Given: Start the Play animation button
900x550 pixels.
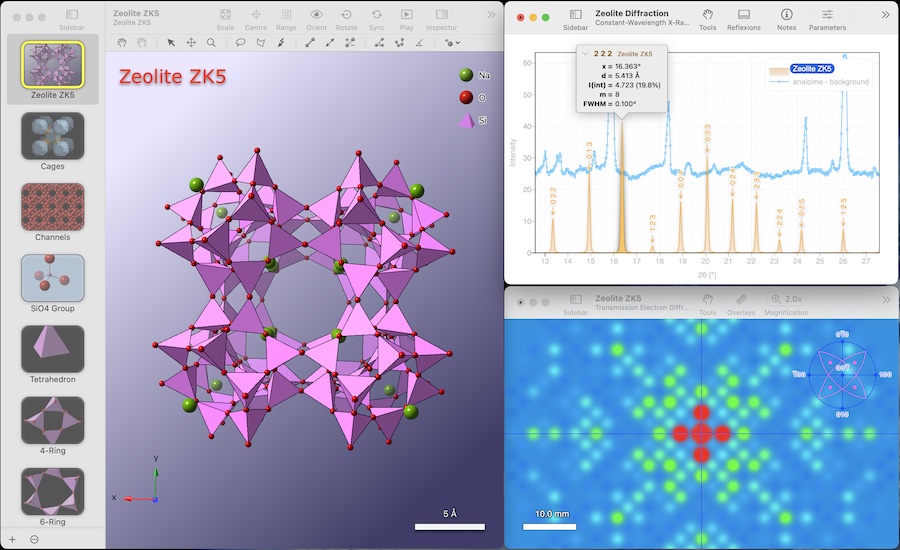Looking at the screenshot, I should click(x=406, y=14).
